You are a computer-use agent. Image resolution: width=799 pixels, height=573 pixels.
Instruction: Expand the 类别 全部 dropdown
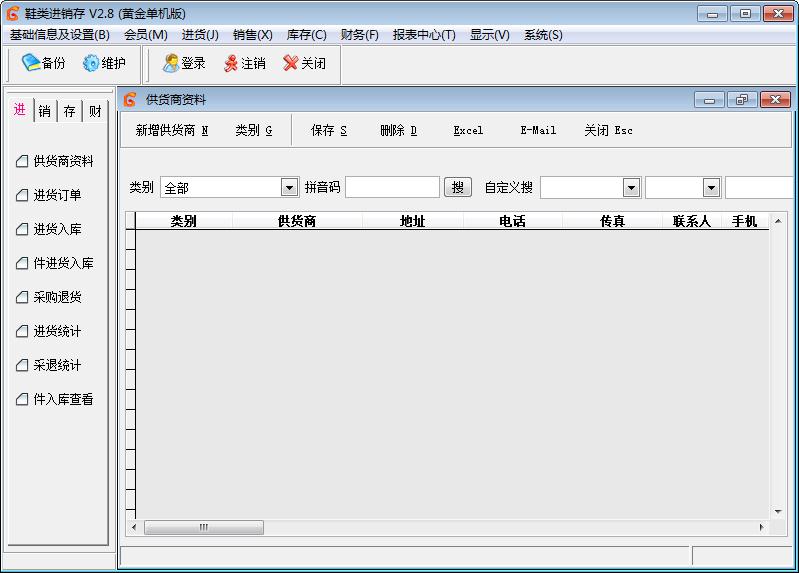(289, 188)
